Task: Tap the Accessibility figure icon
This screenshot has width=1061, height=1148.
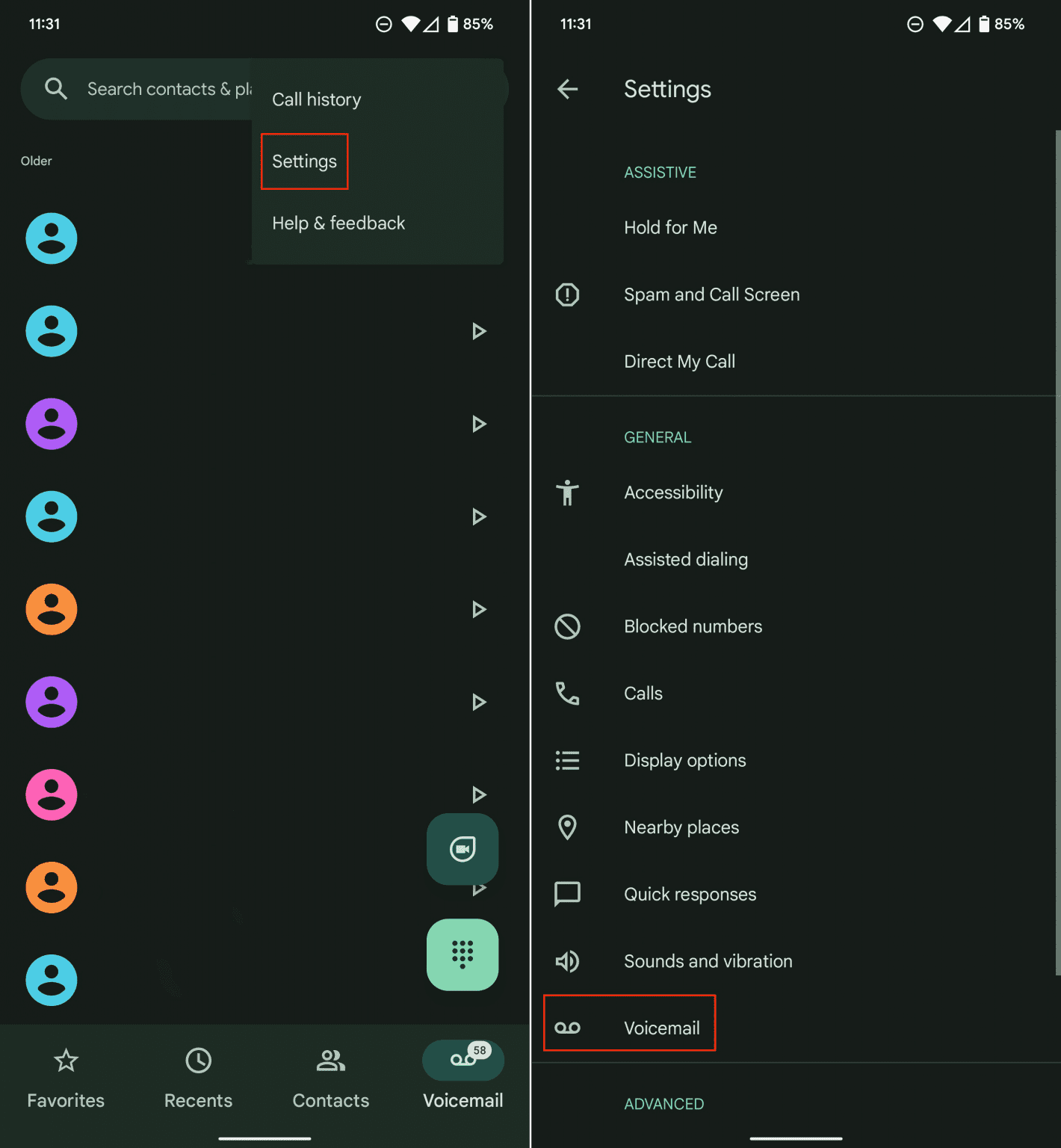Action: pyautogui.click(x=568, y=493)
